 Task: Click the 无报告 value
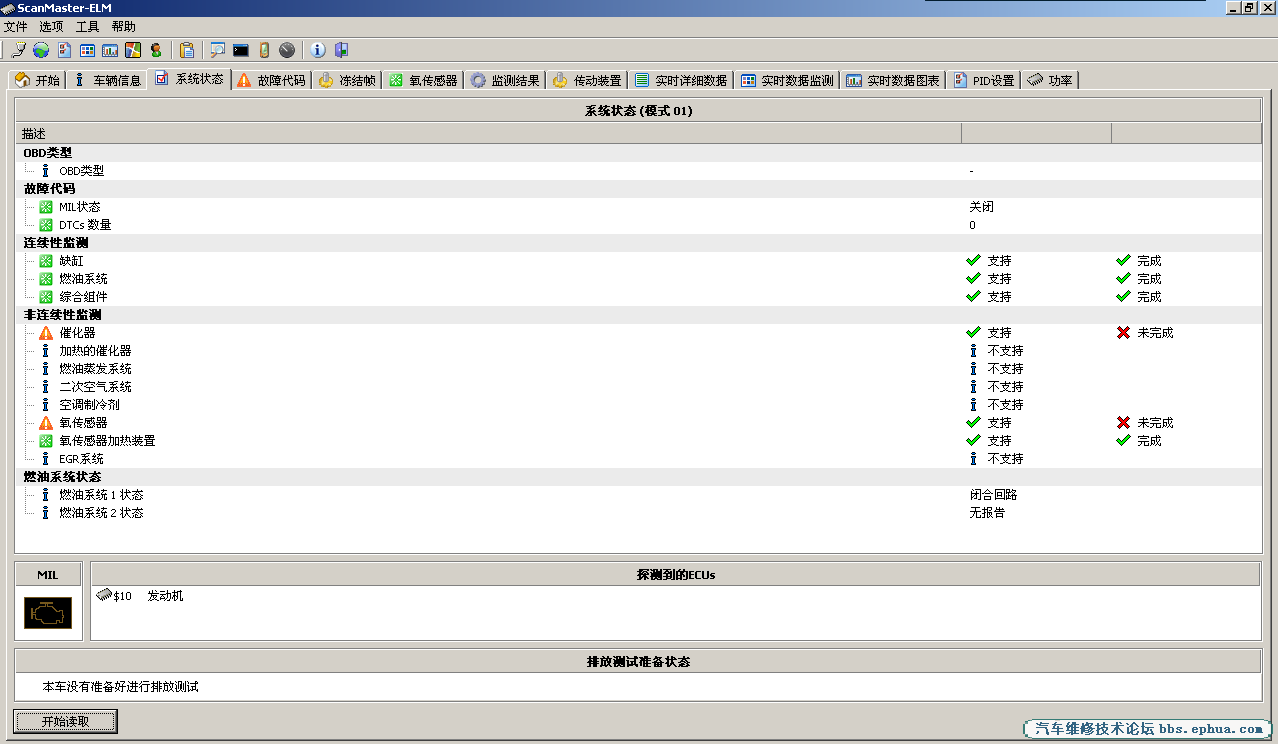point(987,513)
